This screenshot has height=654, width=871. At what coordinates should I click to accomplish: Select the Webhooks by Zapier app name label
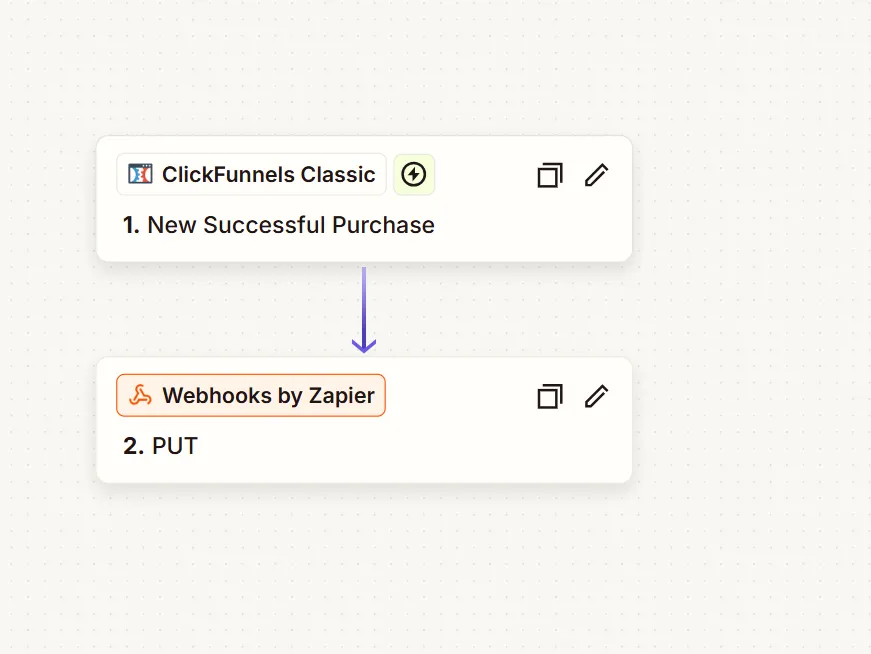268,396
